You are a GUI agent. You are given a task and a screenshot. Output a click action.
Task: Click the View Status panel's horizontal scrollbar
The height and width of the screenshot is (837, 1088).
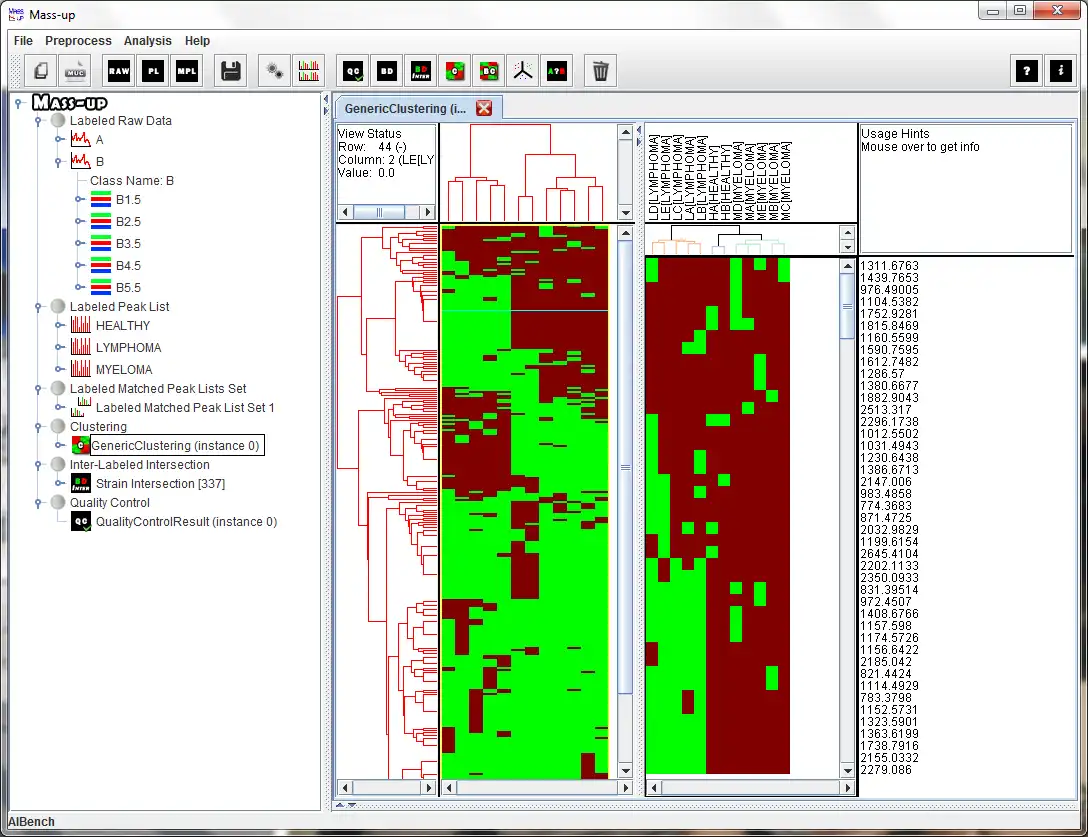(386, 212)
